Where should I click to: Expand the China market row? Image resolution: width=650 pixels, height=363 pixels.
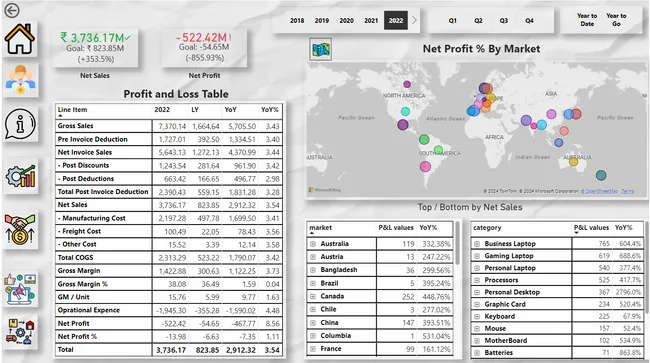click(313, 323)
